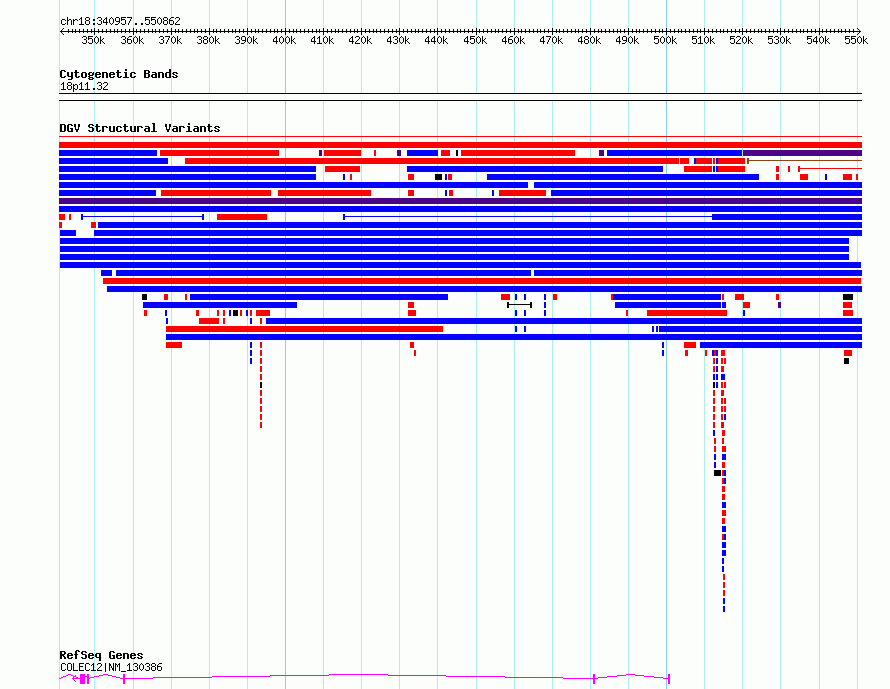Click the magenta COLEC12 exon at 500k
The height and width of the screenshot is (689, 890).
(669, 678)
